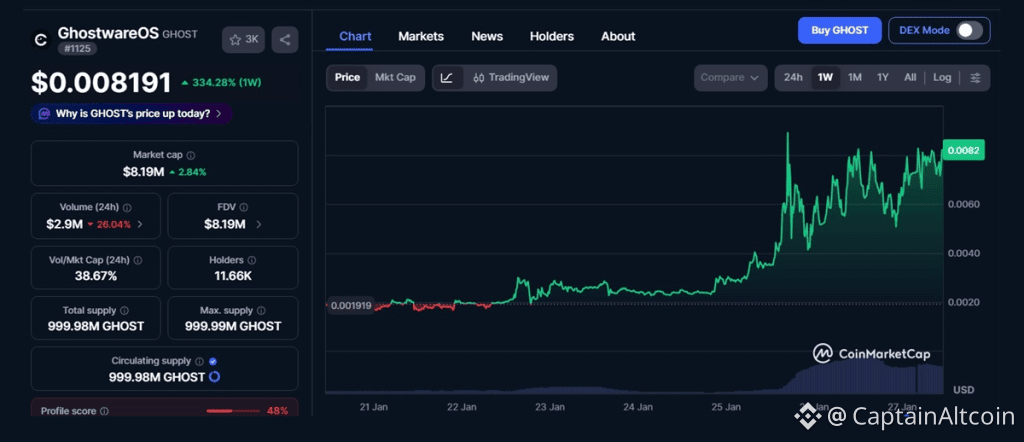The image size is (1024, 442).
Task: Click the Buy GHOST button
Action: pyautogui.click(x=840, y=30)
